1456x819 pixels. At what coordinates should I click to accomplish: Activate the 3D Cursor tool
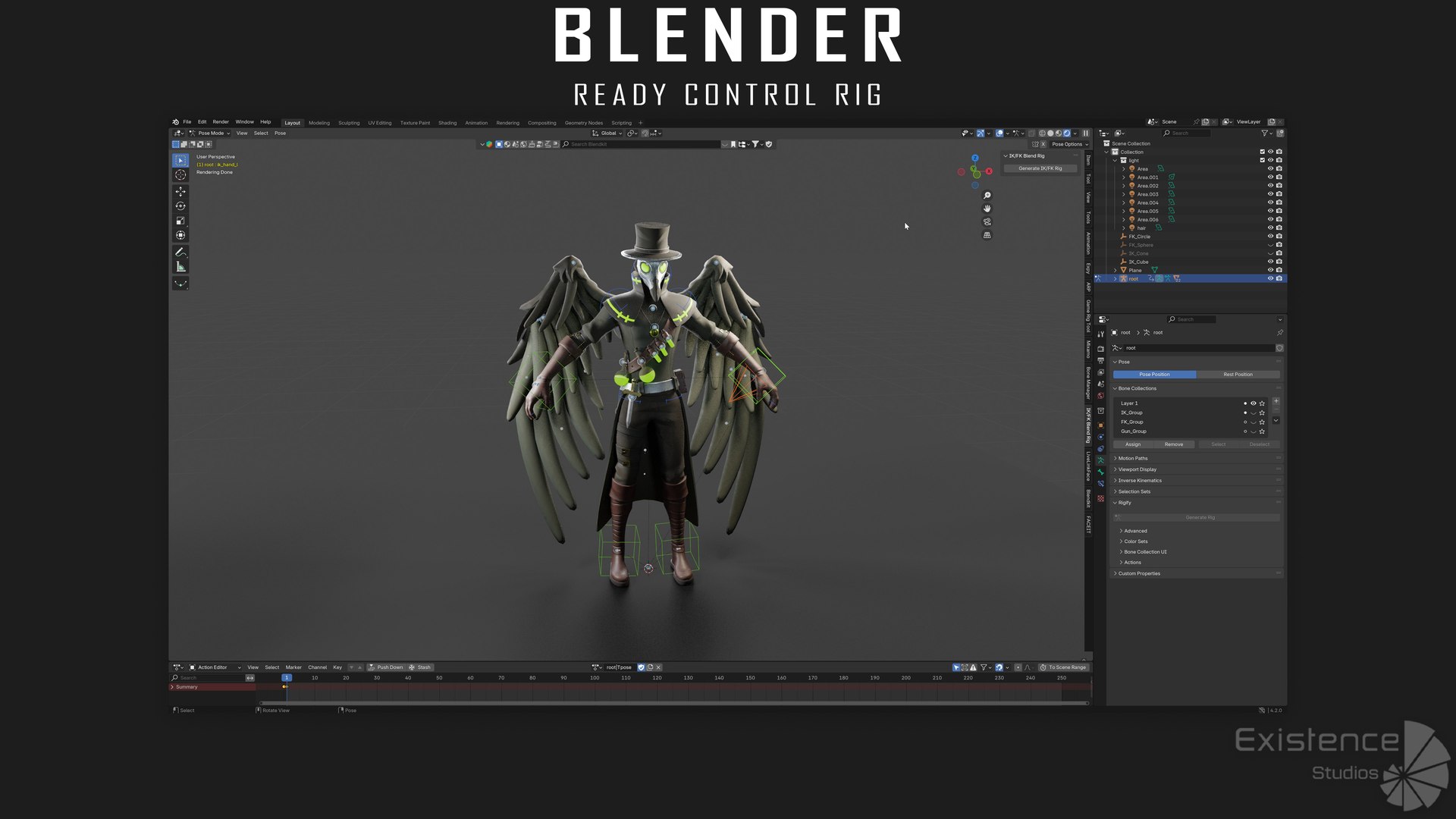[180, 175]
